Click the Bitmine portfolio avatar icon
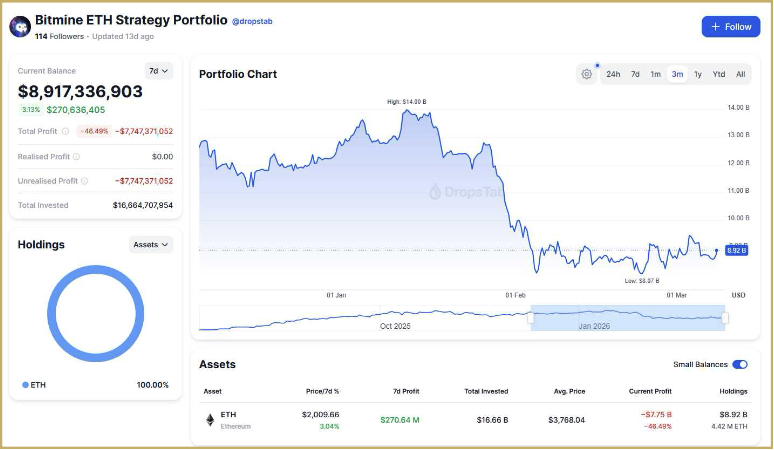 click(20, 27)
